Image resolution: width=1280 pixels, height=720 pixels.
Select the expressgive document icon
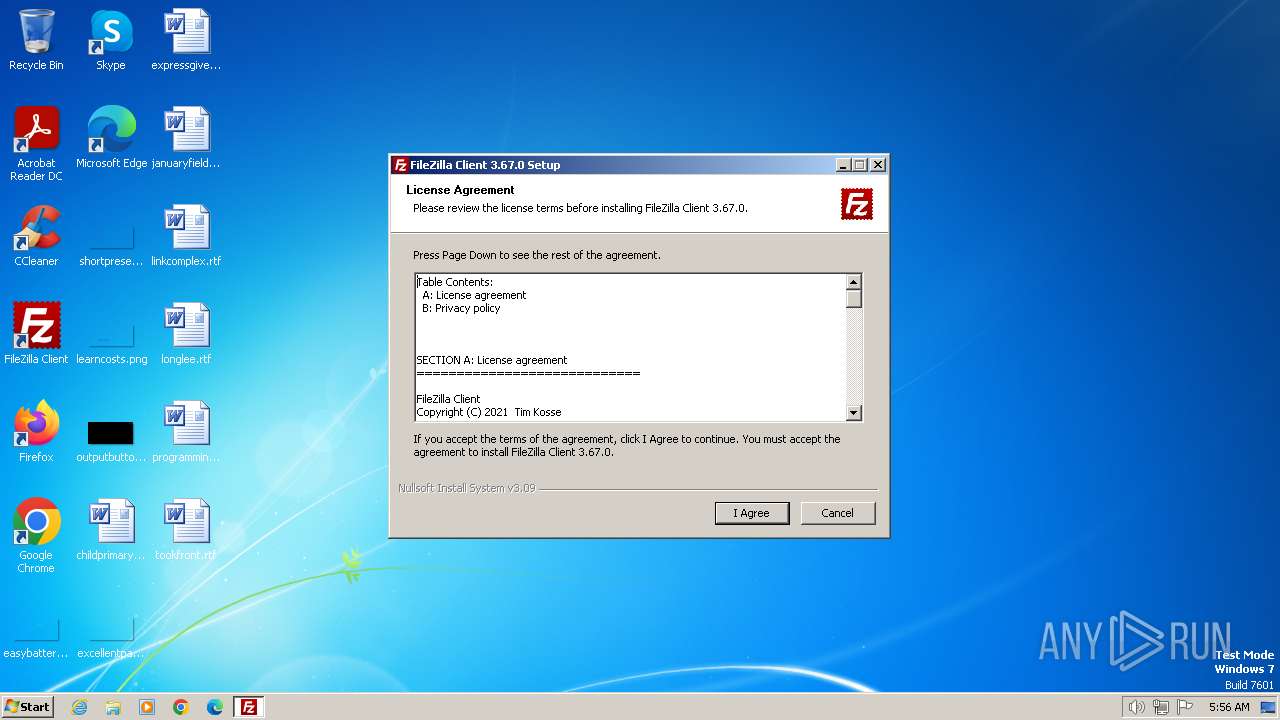(x=186, y=40)
